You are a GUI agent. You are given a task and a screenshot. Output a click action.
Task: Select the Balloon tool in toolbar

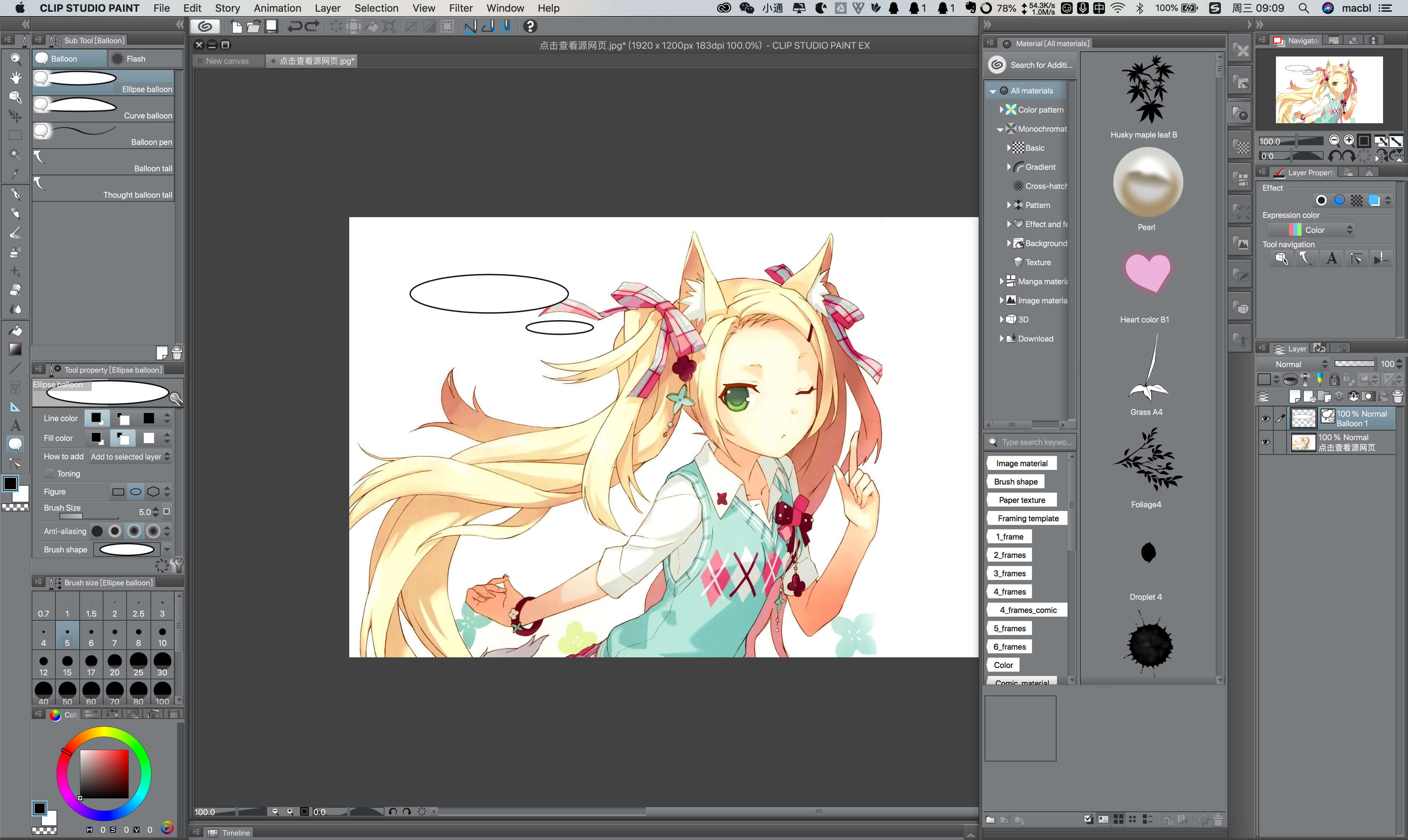click(15, 444)
